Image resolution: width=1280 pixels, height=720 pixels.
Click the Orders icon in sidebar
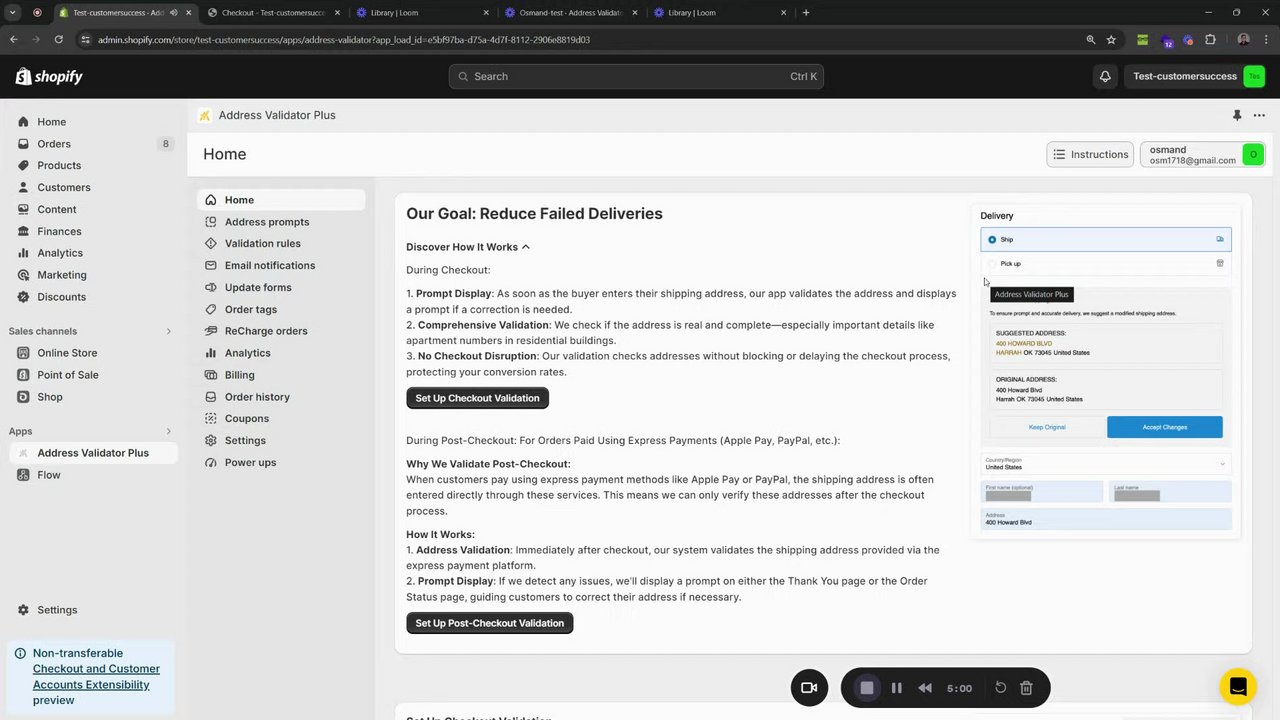click(23, 144)
